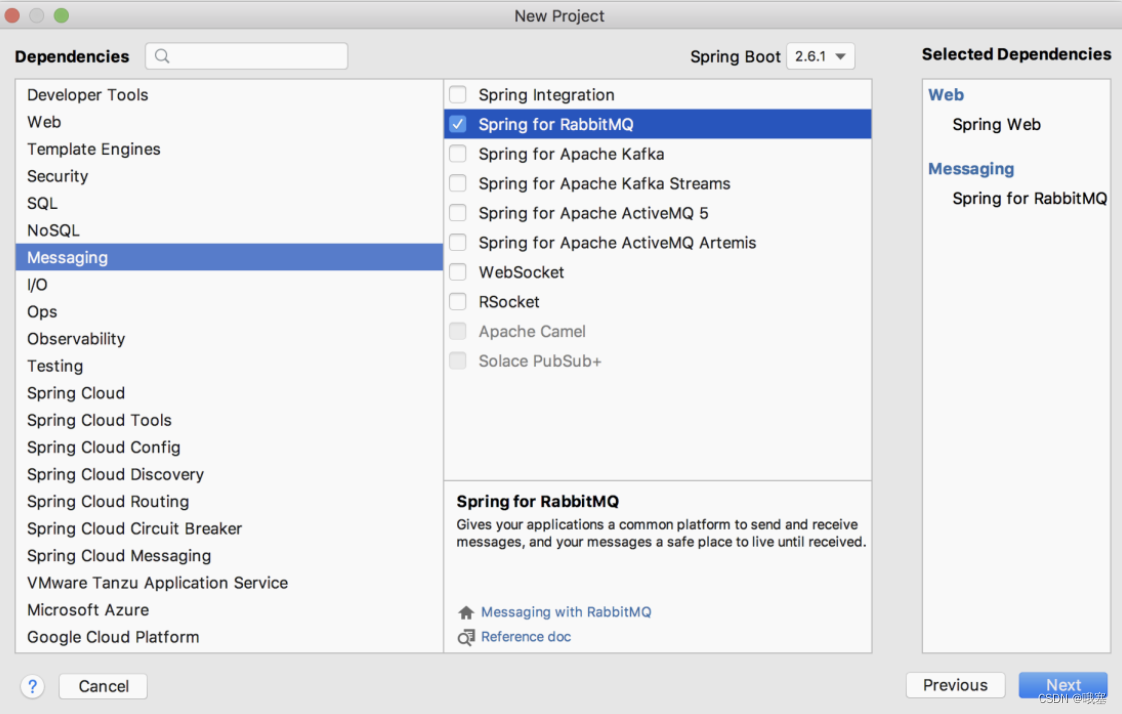The image size is (1122, 714).
Task: Select the Developer Tools category
Action: 88,95
